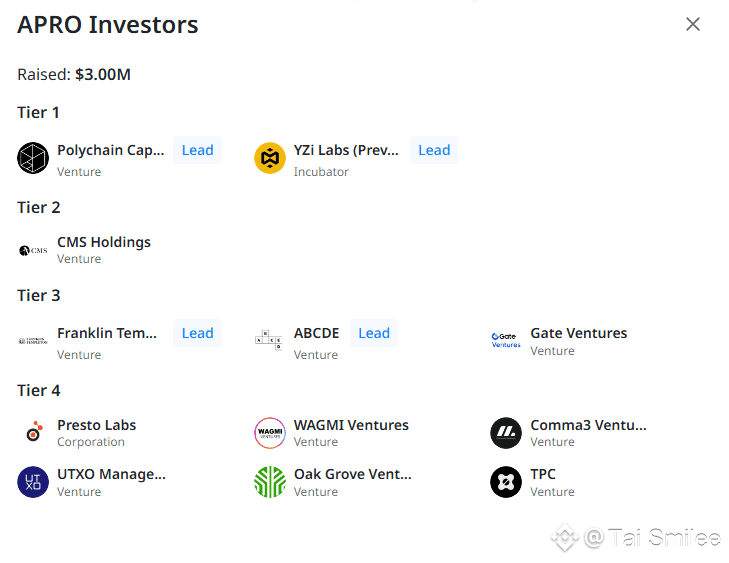Open the Polychain Capital investor name link
This screenshot has height=563, width=729.
pos(110,150)
